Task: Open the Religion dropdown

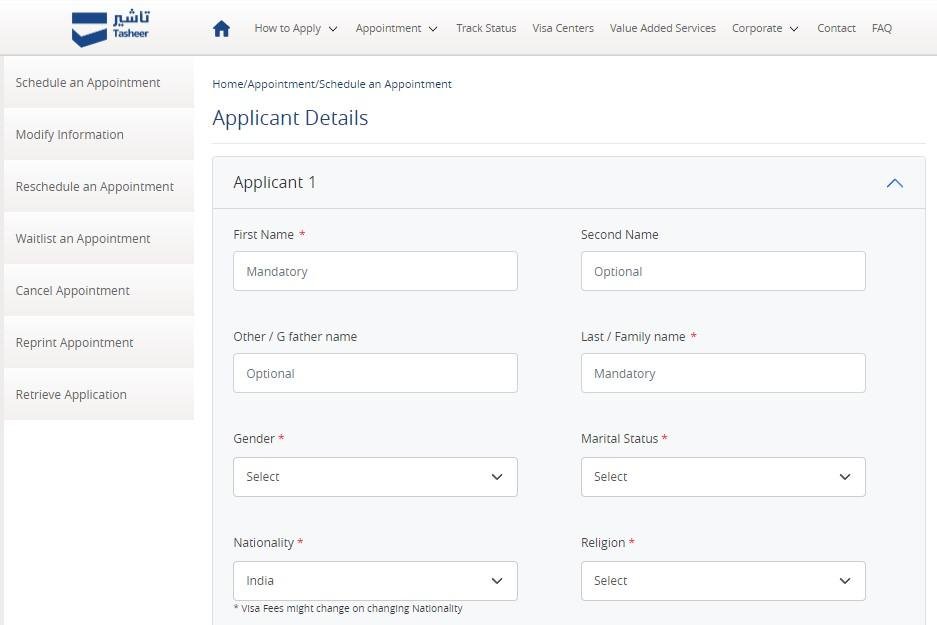Action: pos(723,581)
